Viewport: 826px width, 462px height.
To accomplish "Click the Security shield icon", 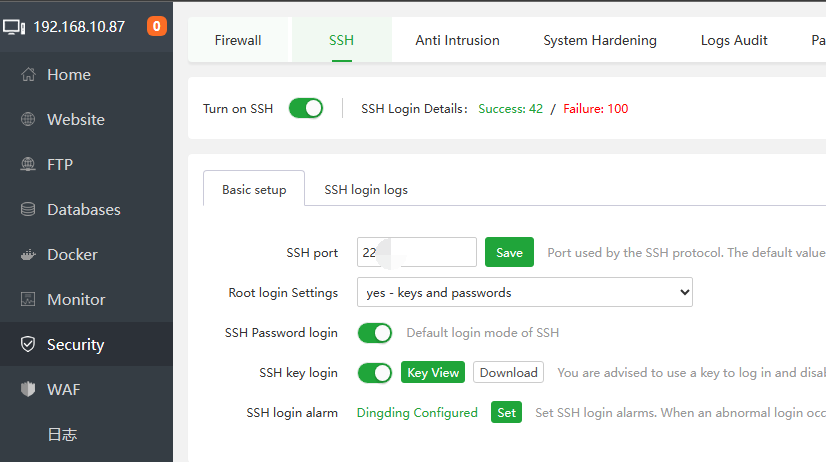I will point(28,345).
